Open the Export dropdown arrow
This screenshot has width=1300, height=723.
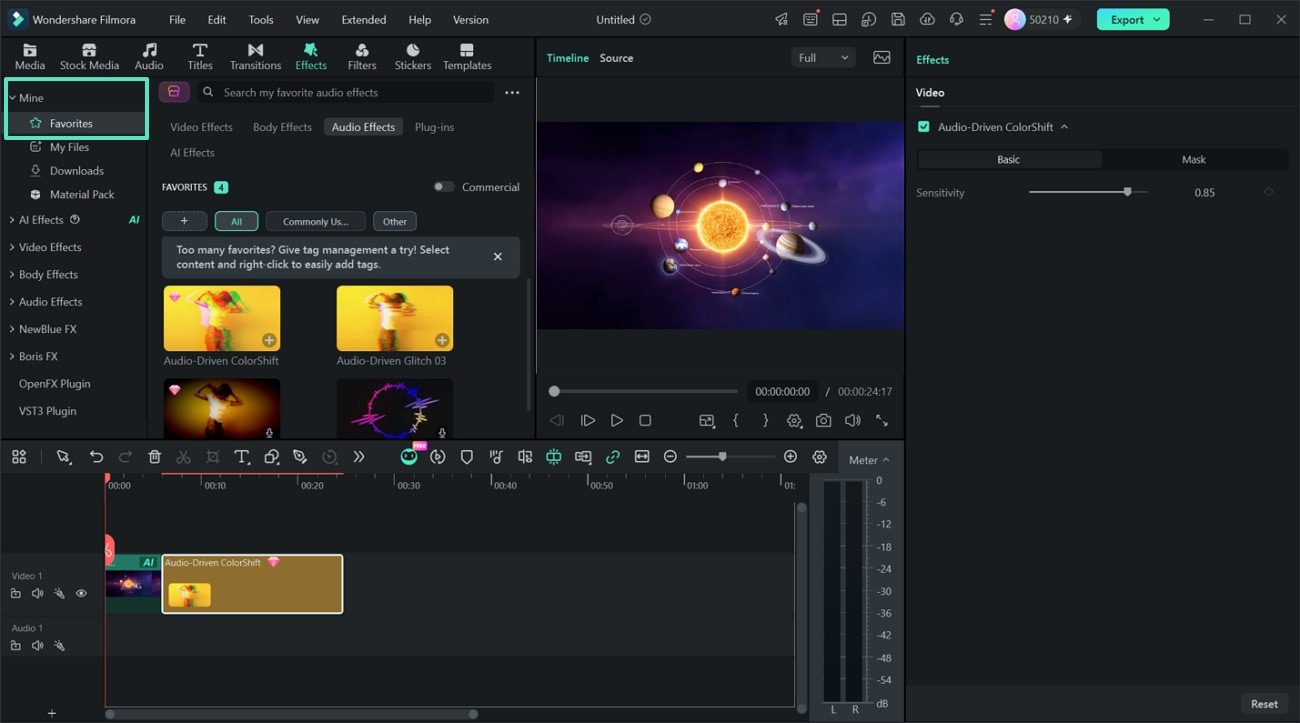[x=1157, y=19]
